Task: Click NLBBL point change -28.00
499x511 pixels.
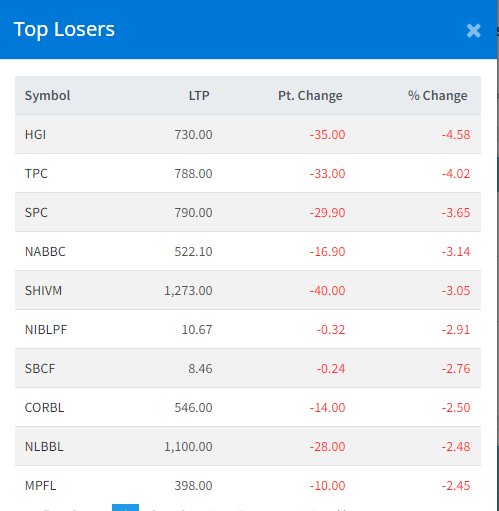Action: click(327, 447)
